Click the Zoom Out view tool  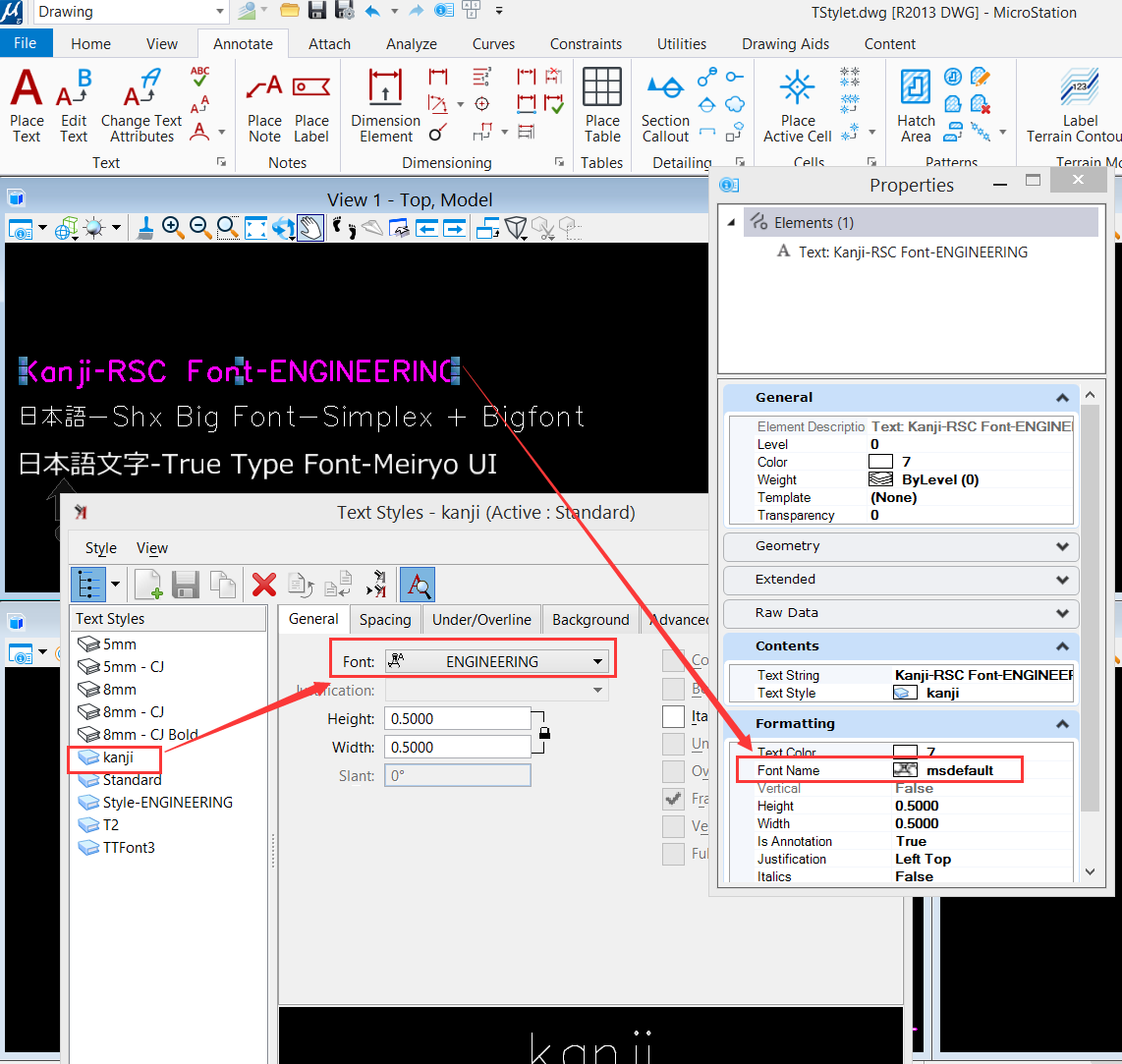199,228
